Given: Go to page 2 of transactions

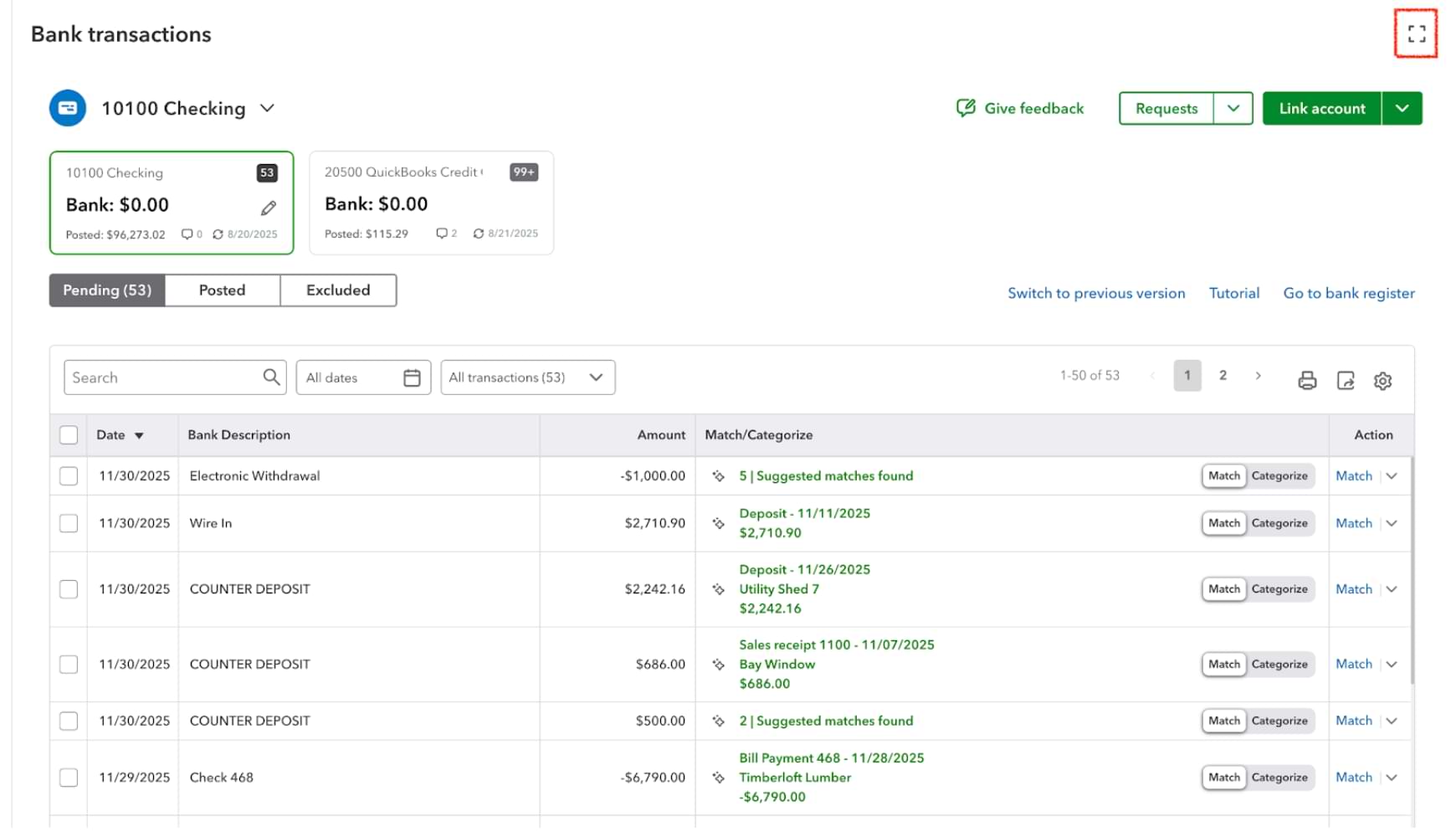Looking at the screenshot, I should [x=1223, y=376].
